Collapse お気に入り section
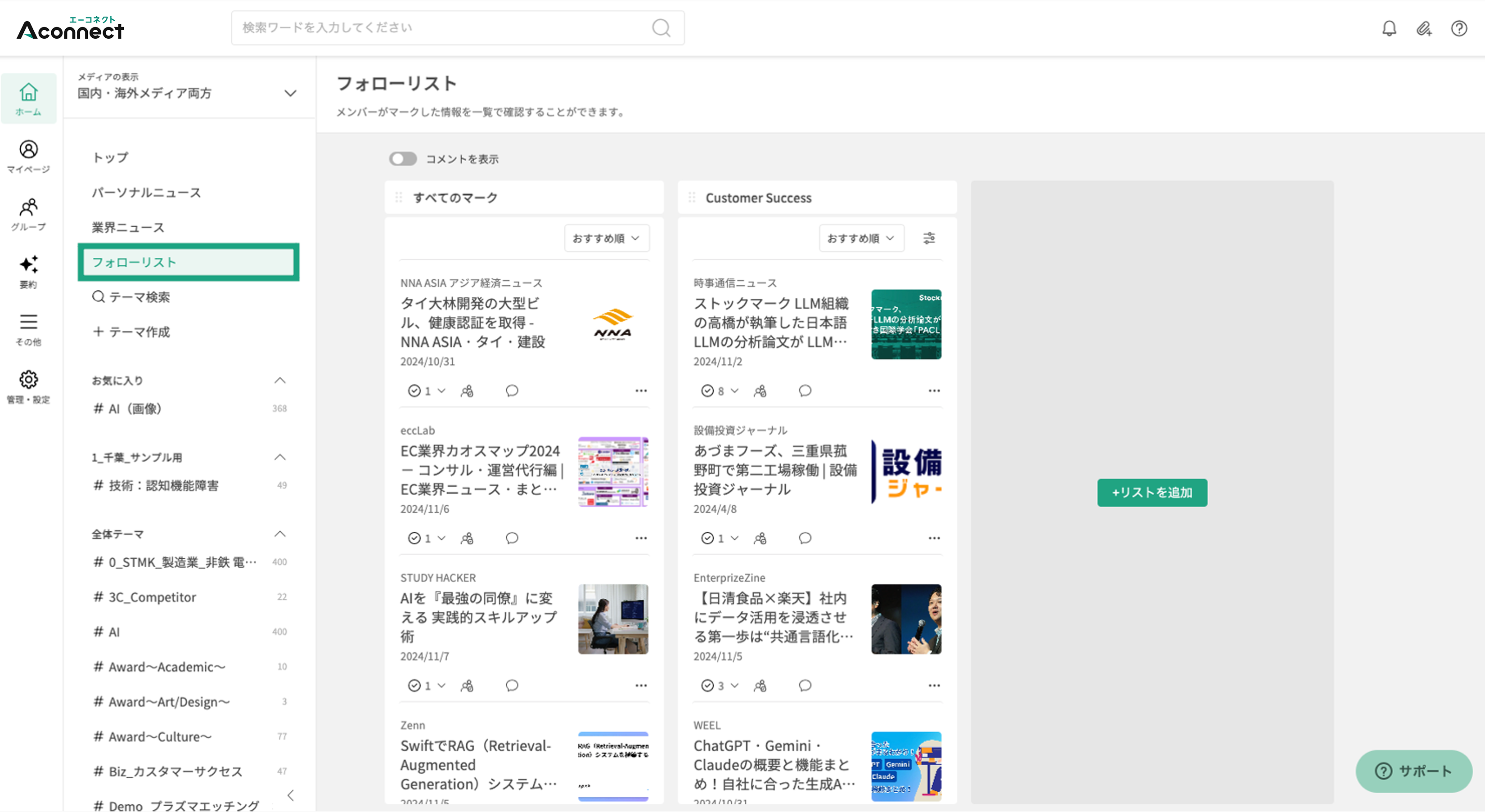 280,380
